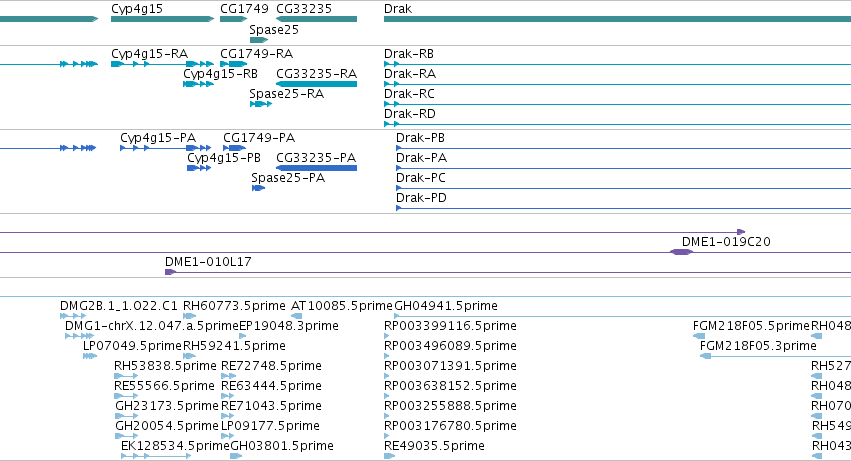Click transcript Spase25-RA

(287, 94)
